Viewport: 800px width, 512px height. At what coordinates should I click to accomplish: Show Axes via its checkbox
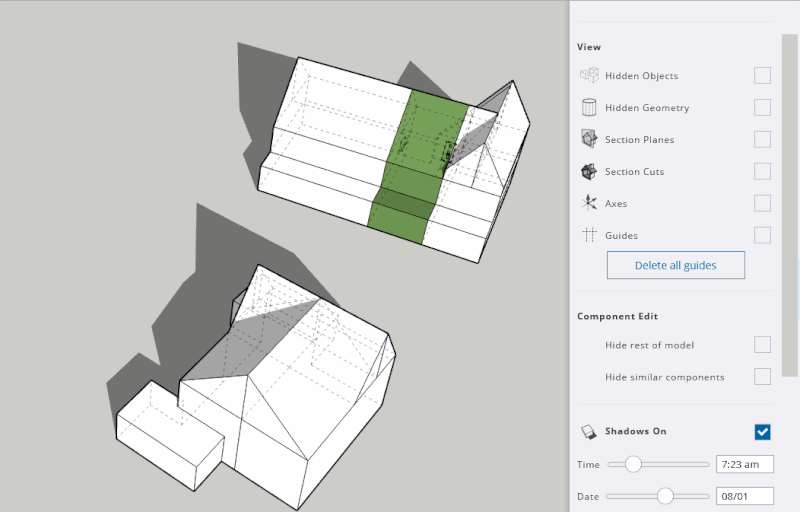point(762,203)
